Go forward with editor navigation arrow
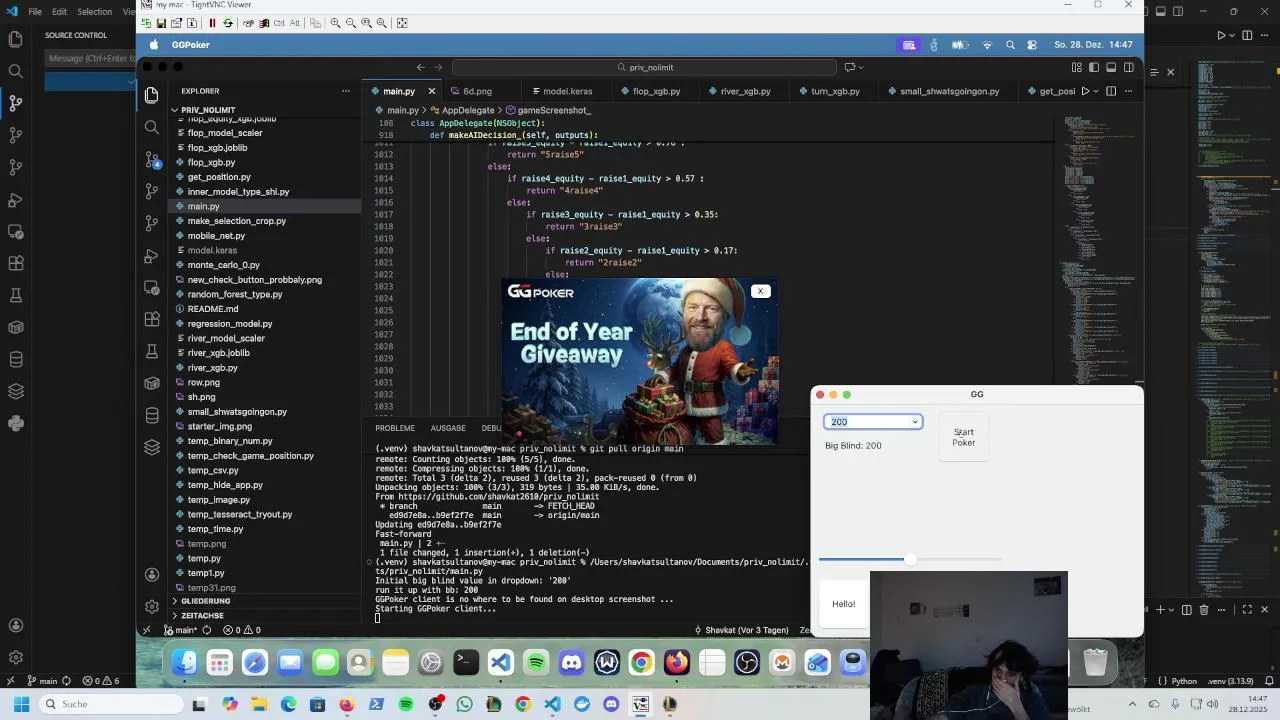This screenshot has height=720, width=1280. 439,67
